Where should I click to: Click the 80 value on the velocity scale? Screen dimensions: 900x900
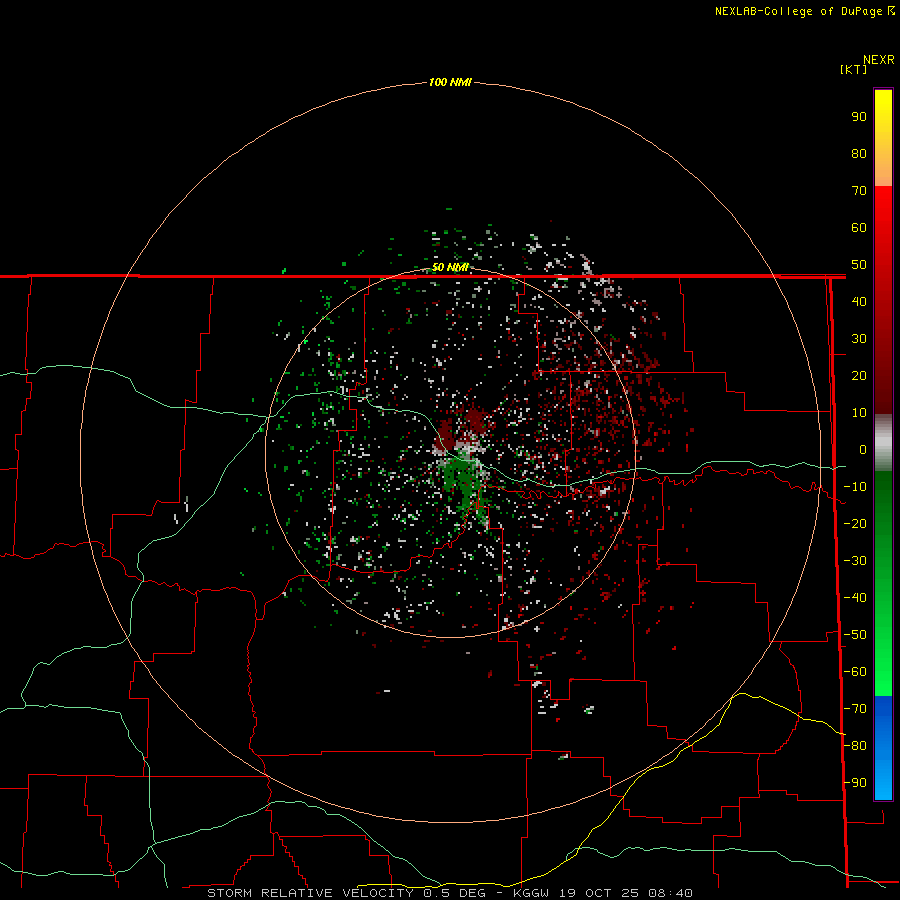pos(859,154)
